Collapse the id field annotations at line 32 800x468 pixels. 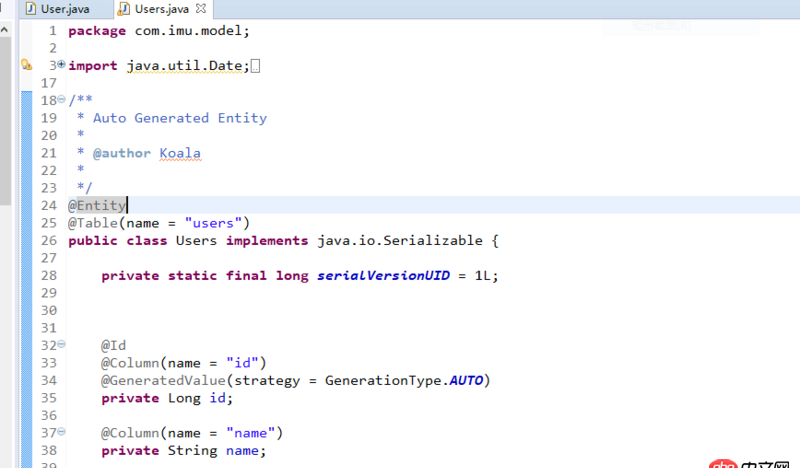pyautogui.click(x=61, y=344)
